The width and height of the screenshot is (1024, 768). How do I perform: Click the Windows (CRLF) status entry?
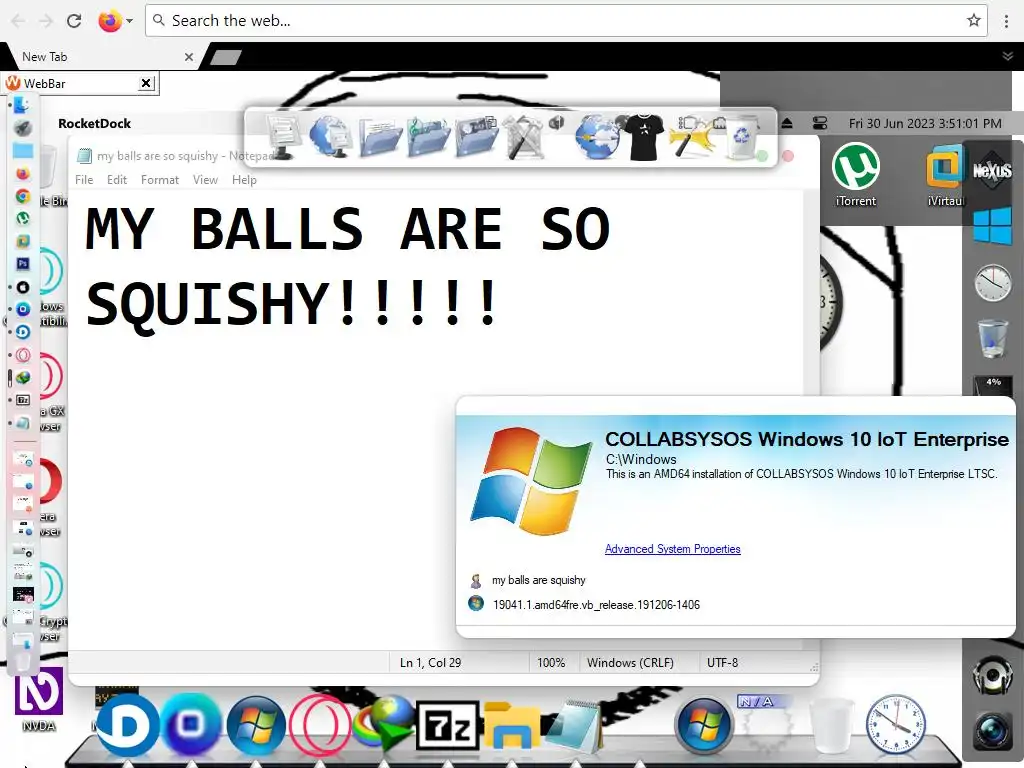[630, 663]
